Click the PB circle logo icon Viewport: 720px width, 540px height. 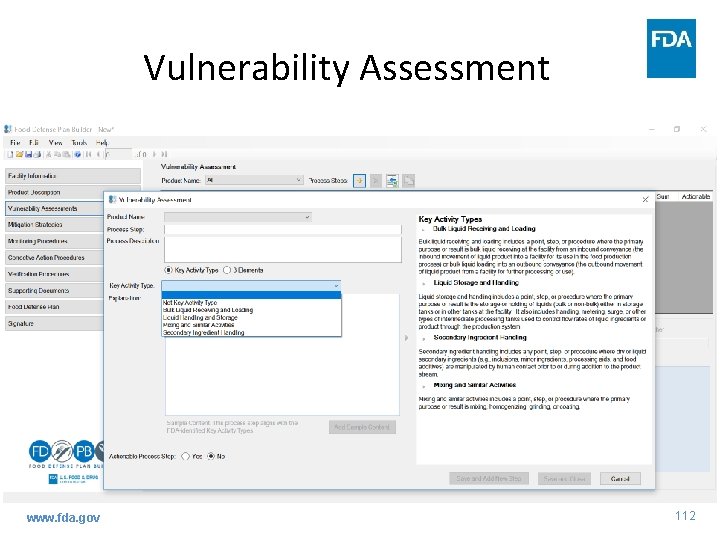pos(83,451)
